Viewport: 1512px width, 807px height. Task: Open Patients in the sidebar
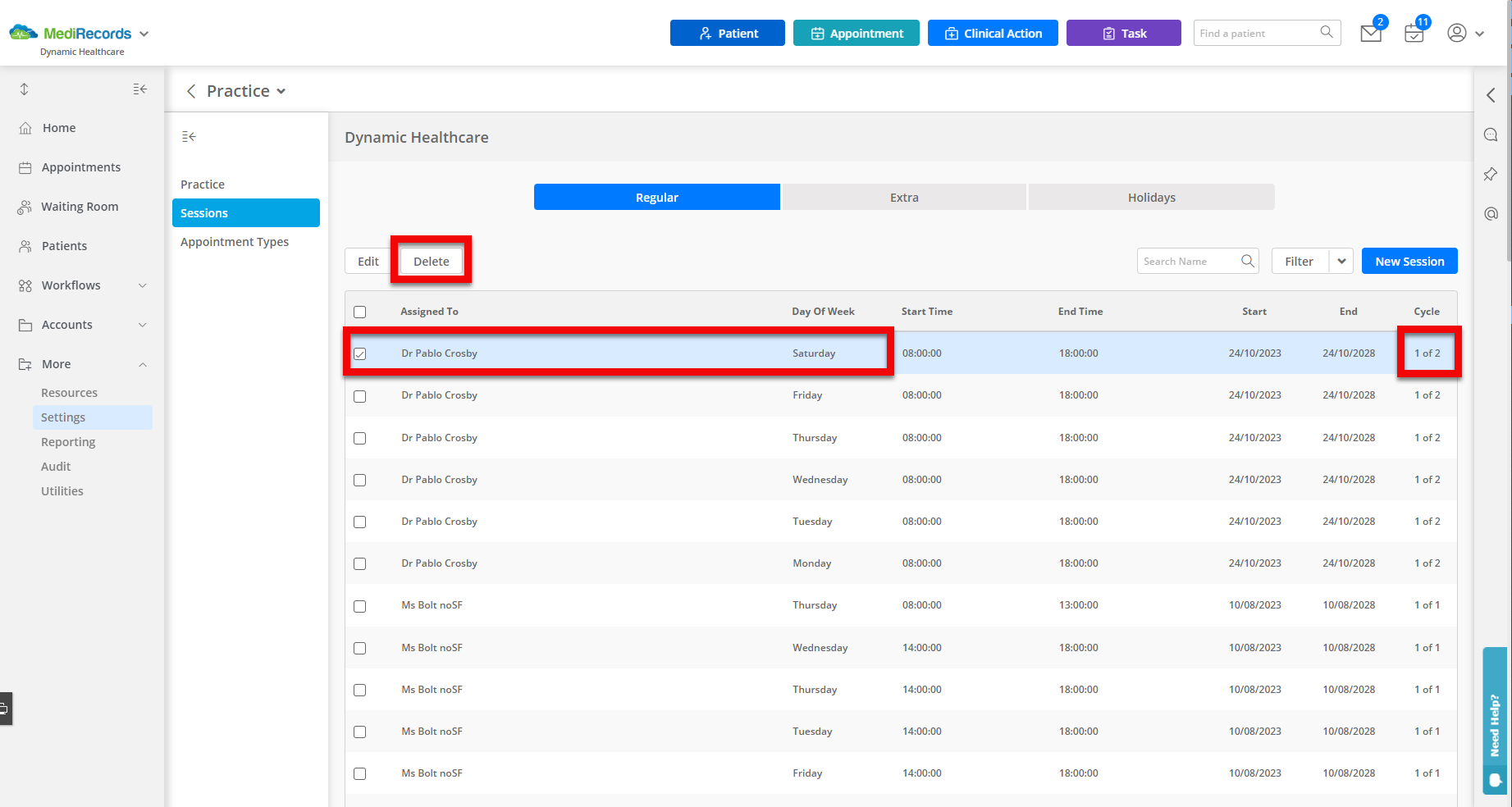pyautogui.click(x=64, y=246)
